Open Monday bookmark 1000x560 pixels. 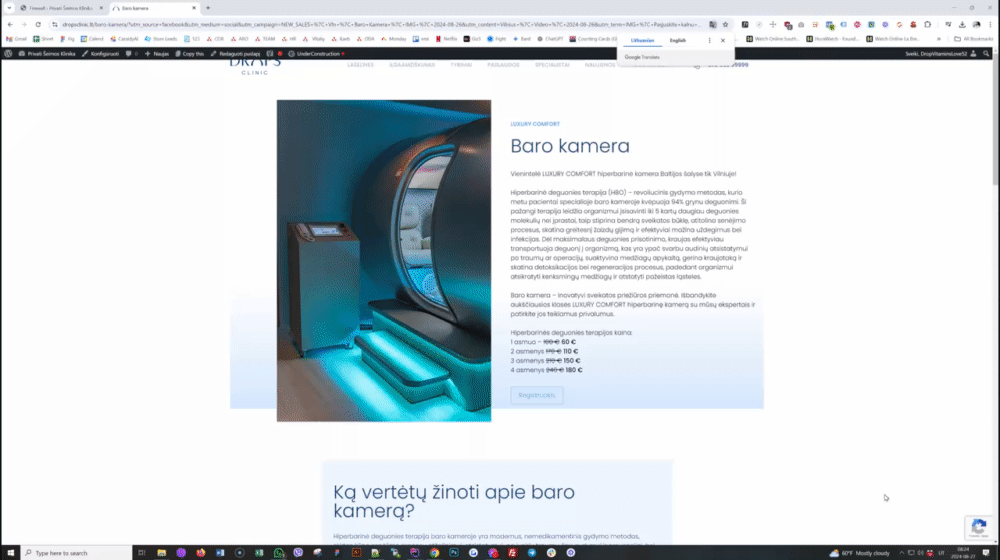[x=393, y=39]
